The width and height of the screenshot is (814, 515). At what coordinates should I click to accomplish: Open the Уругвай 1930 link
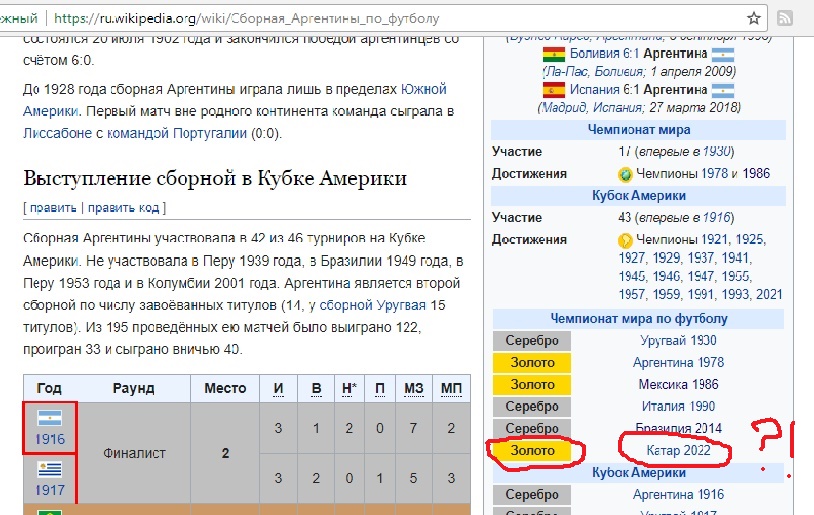[678, 341]
